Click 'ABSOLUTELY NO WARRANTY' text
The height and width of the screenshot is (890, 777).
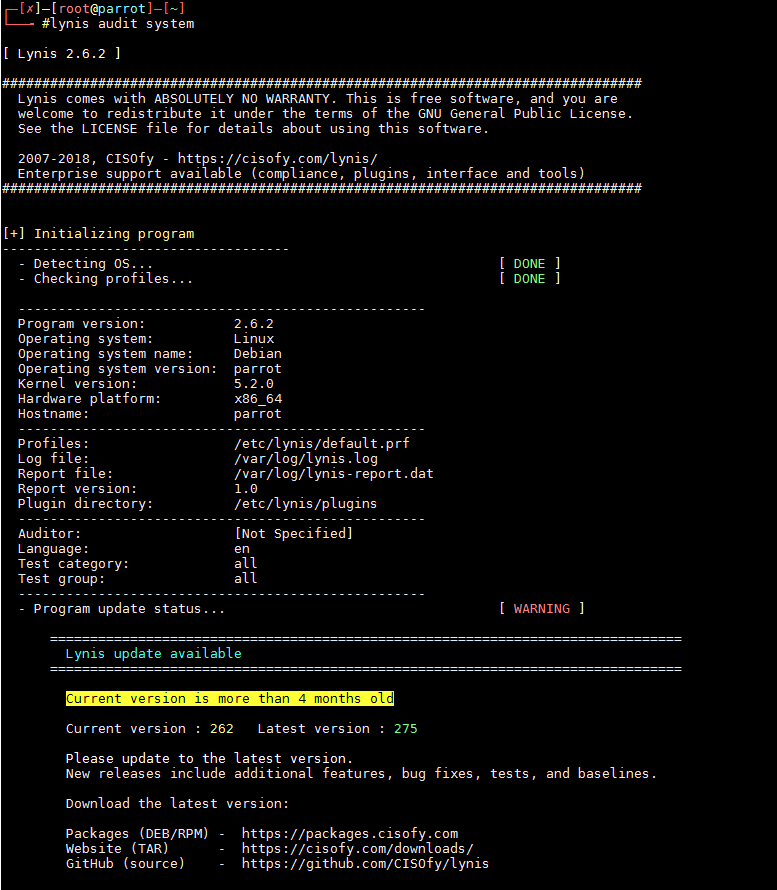click(x=242, y=99)
